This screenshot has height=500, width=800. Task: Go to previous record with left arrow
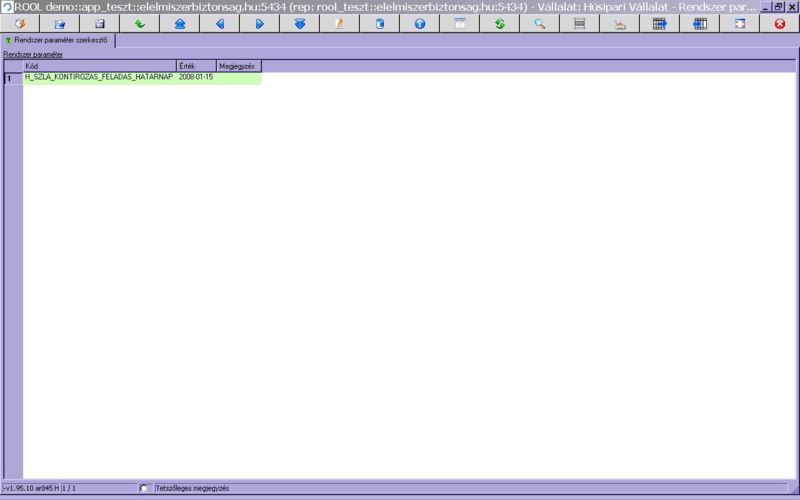point(219,23)
